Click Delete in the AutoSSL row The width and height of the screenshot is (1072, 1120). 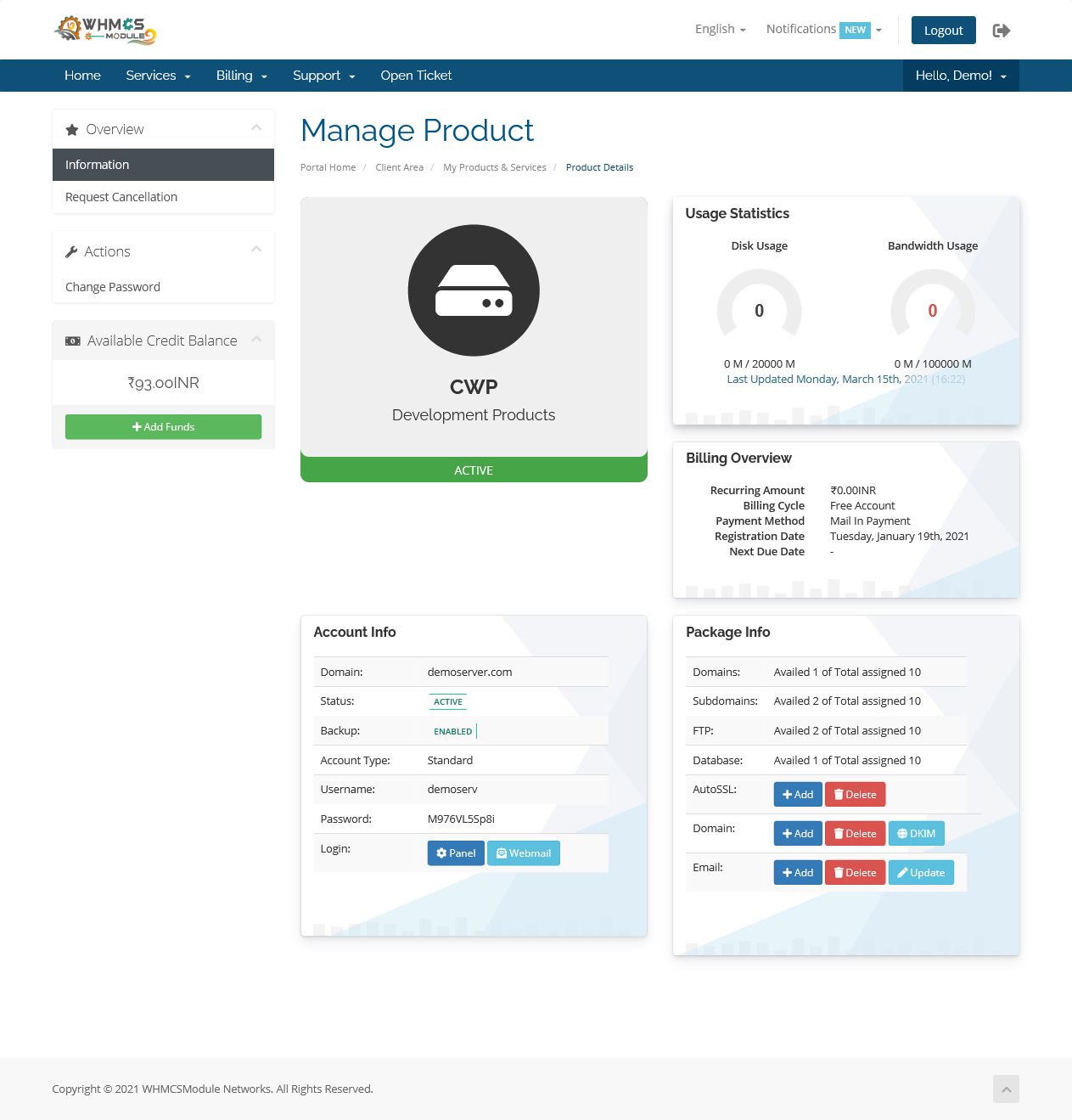click(x=856, y=795)
